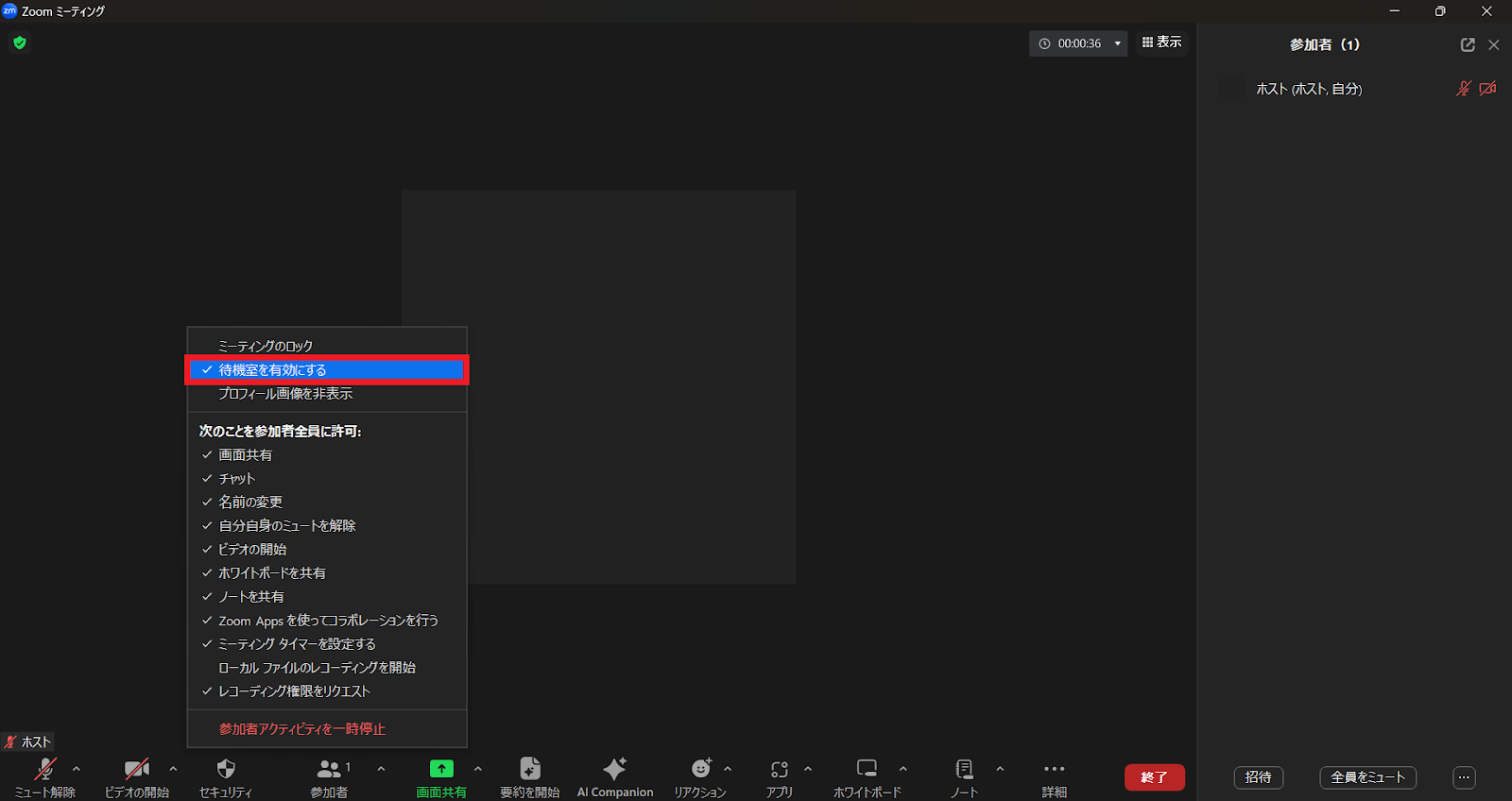
Task: Open the AI Companion sparkle icon
Action: [x=615, y=769]
